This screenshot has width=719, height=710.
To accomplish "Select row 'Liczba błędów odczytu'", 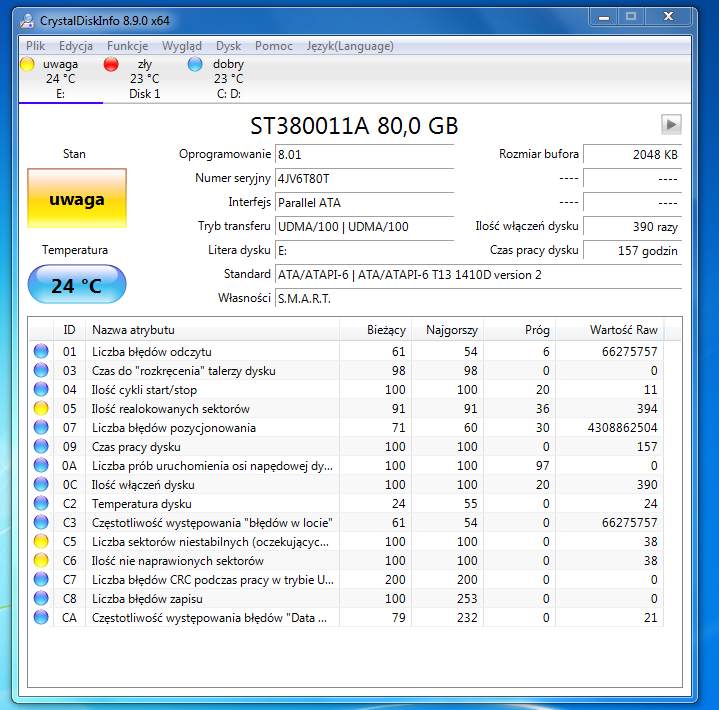I will (347, 351).
